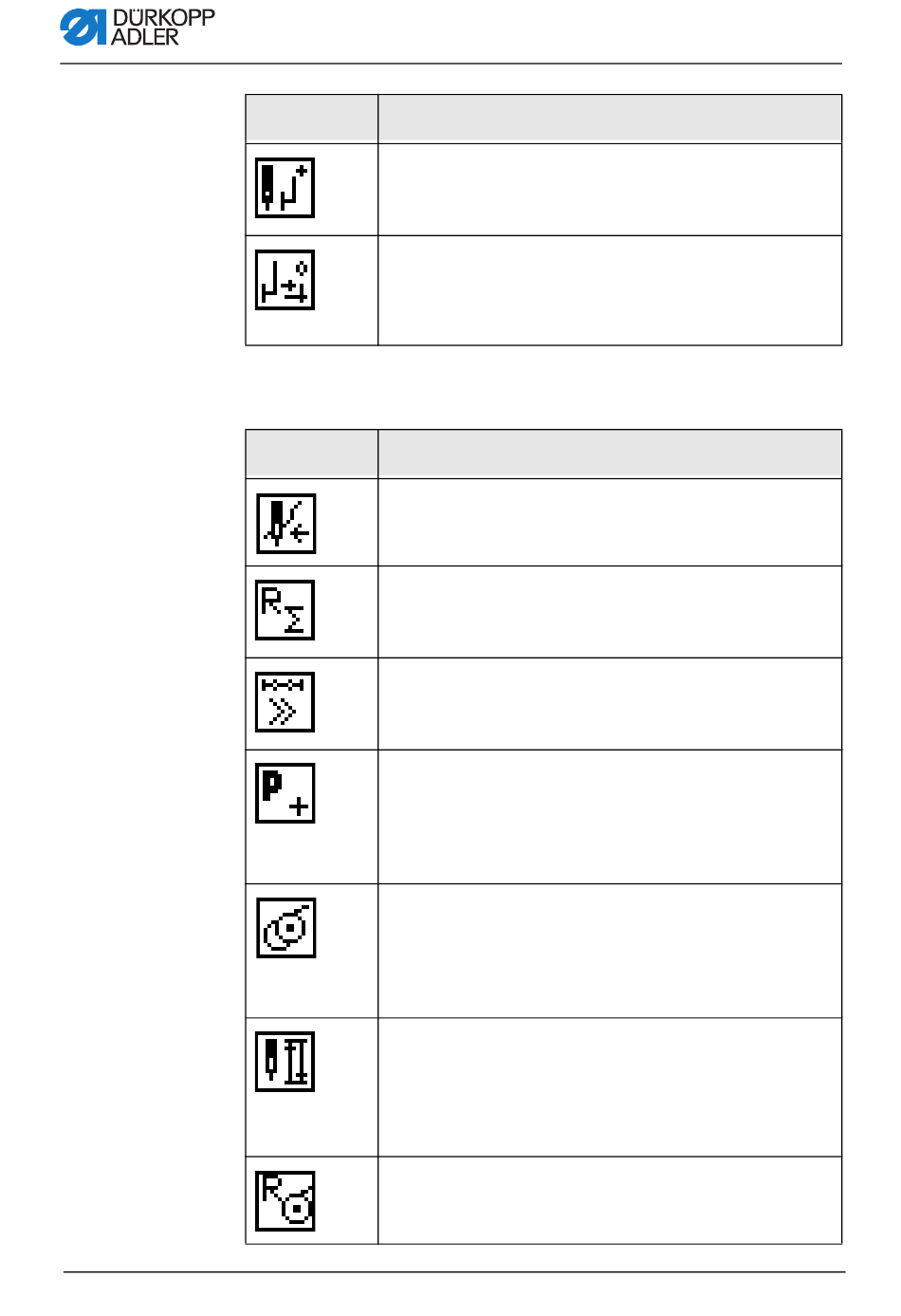Click the empty cell beside the needle height icon
The height and width of the screenshot is (1316, 901).
[610, 1087]
